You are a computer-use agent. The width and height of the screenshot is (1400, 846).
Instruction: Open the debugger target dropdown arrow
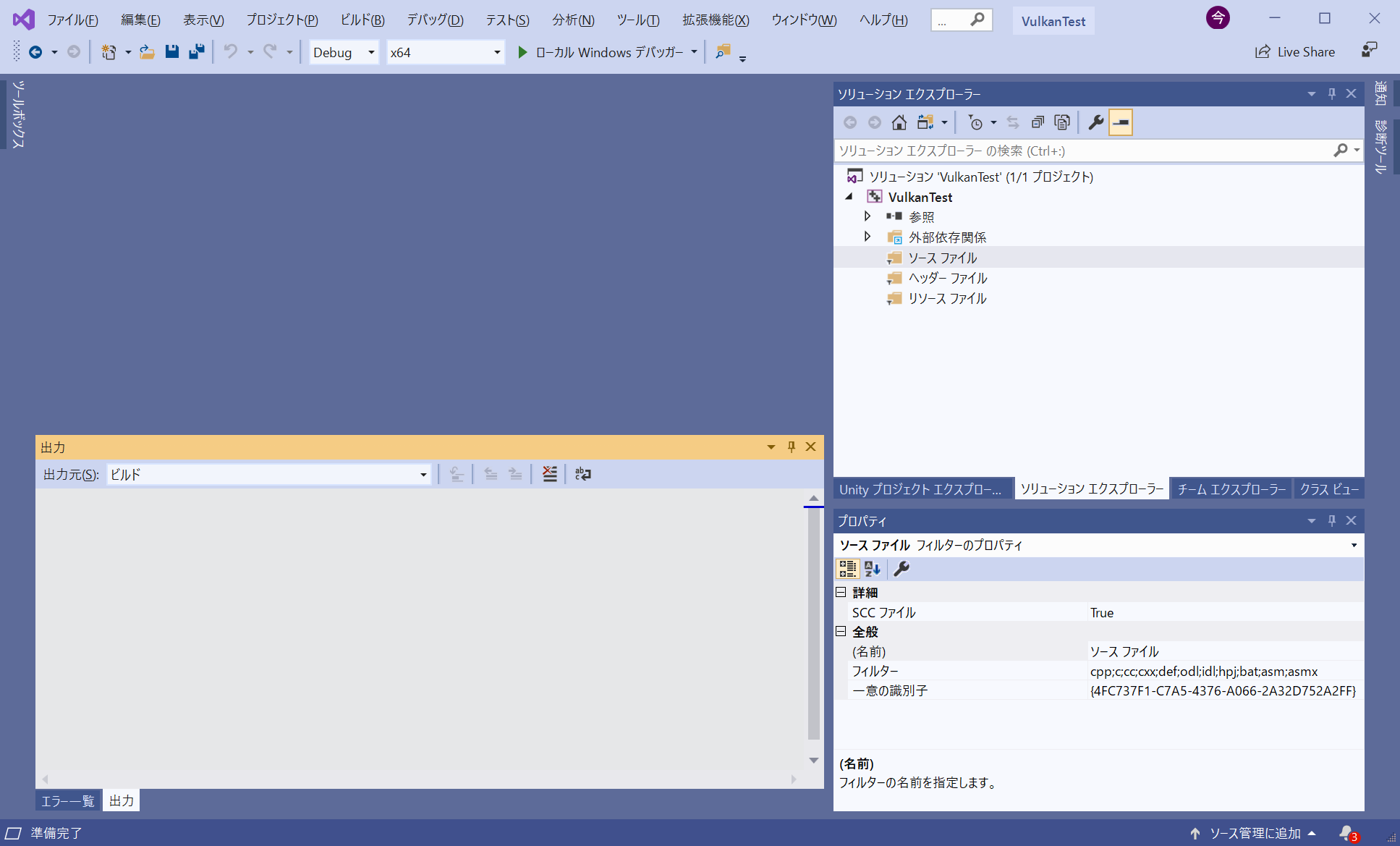(694, 52)
